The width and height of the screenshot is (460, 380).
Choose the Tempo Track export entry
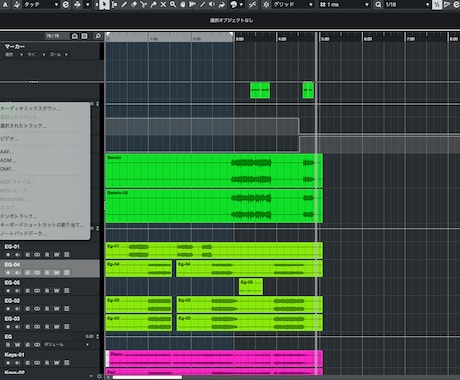pyautogui.click(x=18, y=216)
